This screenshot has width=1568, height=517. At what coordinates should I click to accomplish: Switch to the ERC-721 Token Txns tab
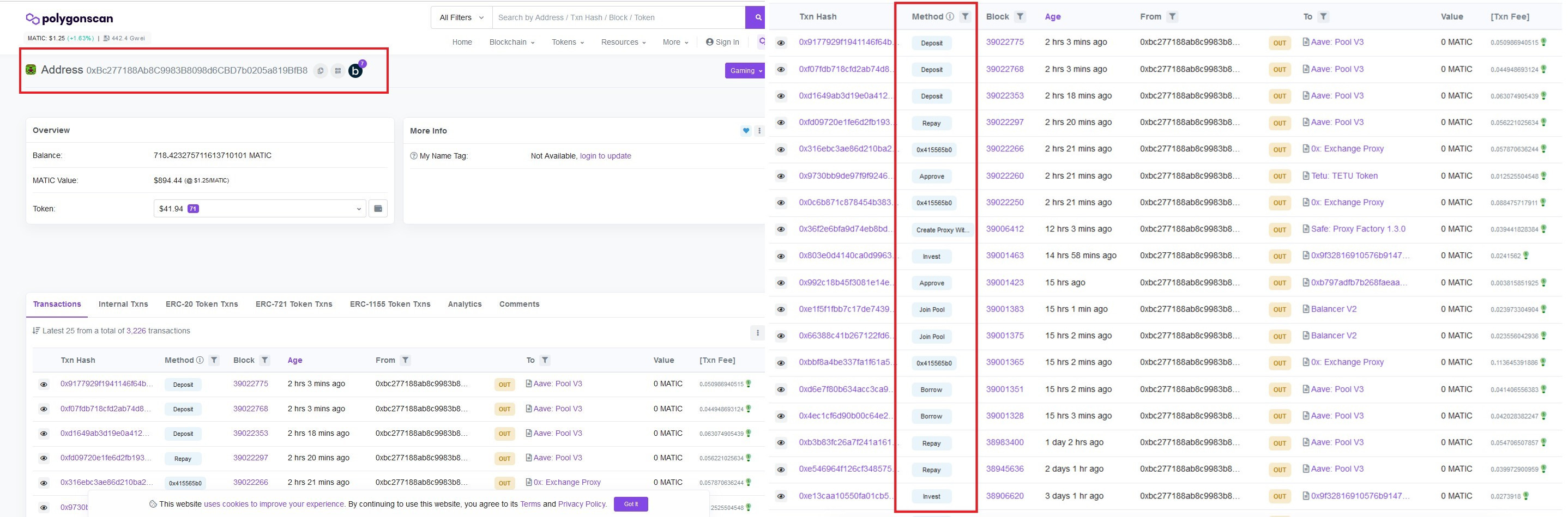pyautogui.click(x=294, y=304)
